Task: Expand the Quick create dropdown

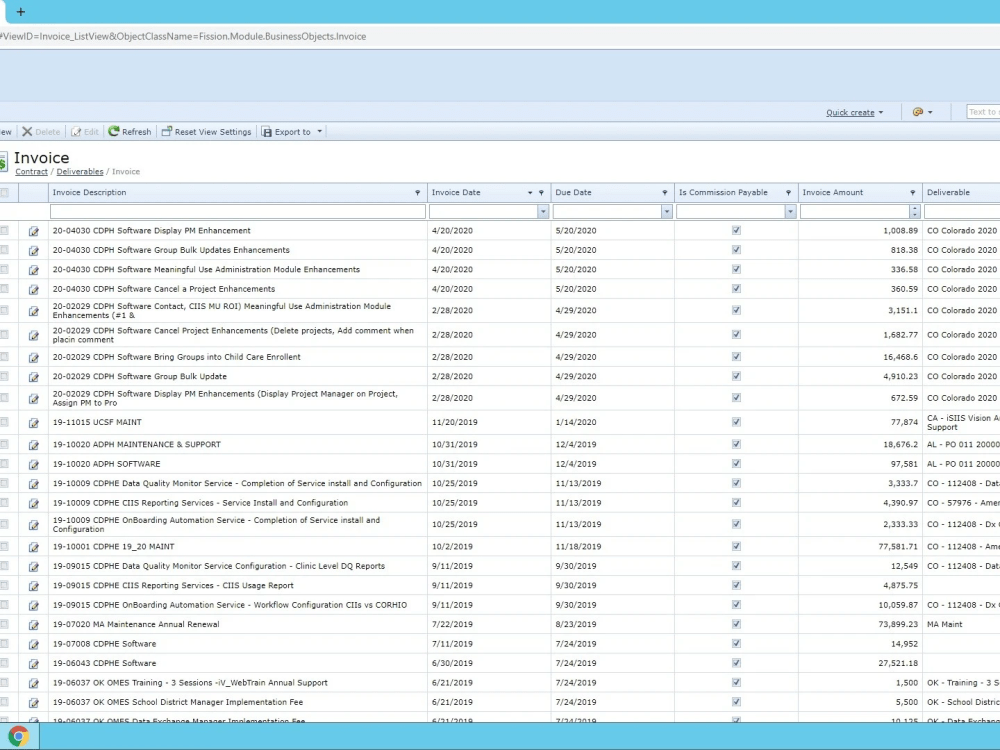Action: (x=854, y=112)
